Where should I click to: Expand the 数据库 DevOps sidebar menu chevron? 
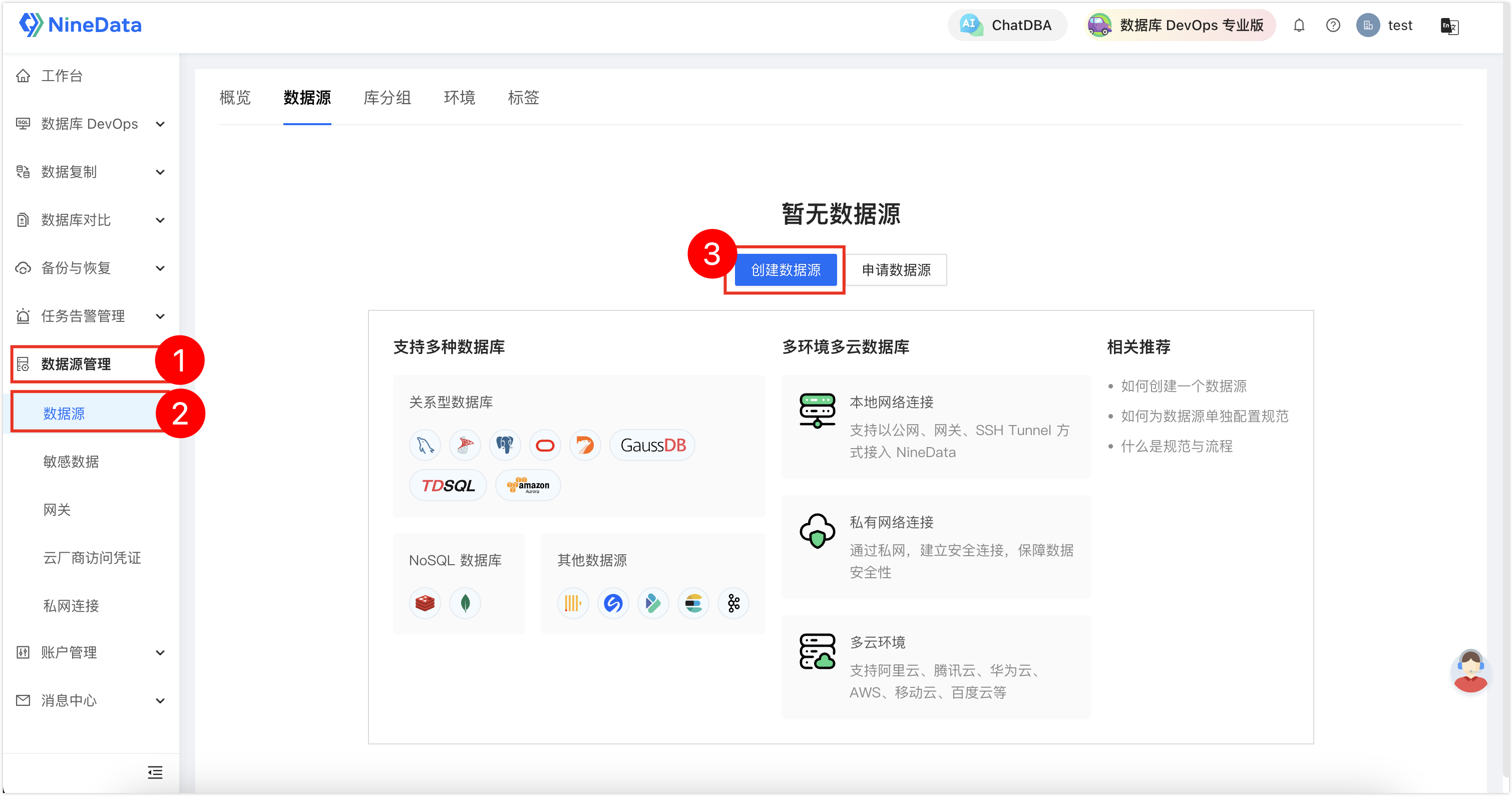(160, 124)
